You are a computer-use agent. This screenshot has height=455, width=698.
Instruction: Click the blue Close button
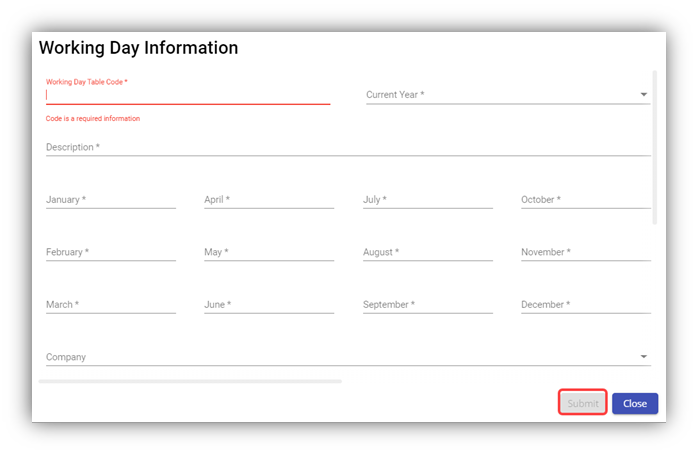coord(635,404)
